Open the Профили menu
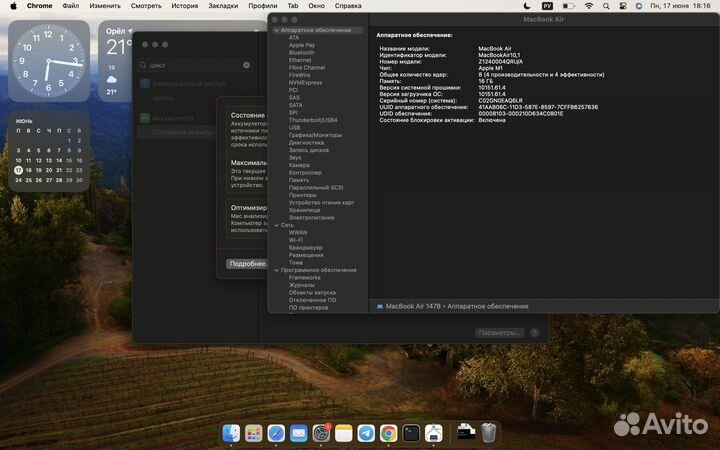720x450 pixels. click(x=263, y=6)
